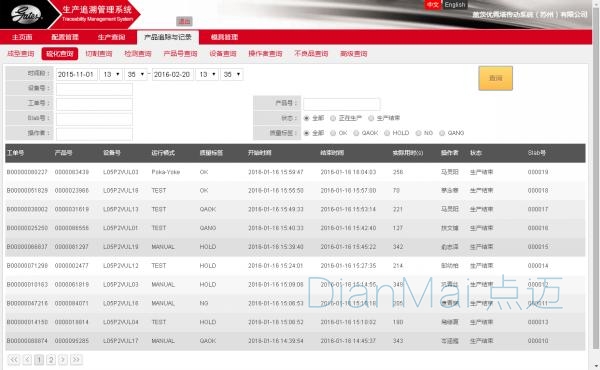Click the Gates logo in the header
This screenshot has height=370, width=600.
(x=26, y=15)
